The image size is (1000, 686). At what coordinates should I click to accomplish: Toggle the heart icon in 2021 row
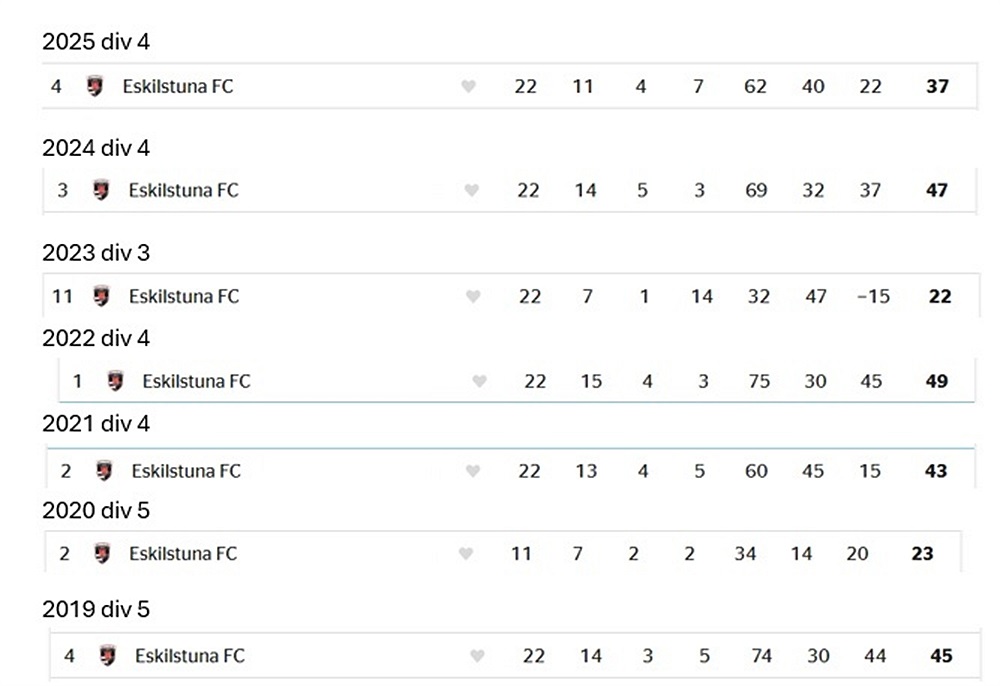pos(473,471)
